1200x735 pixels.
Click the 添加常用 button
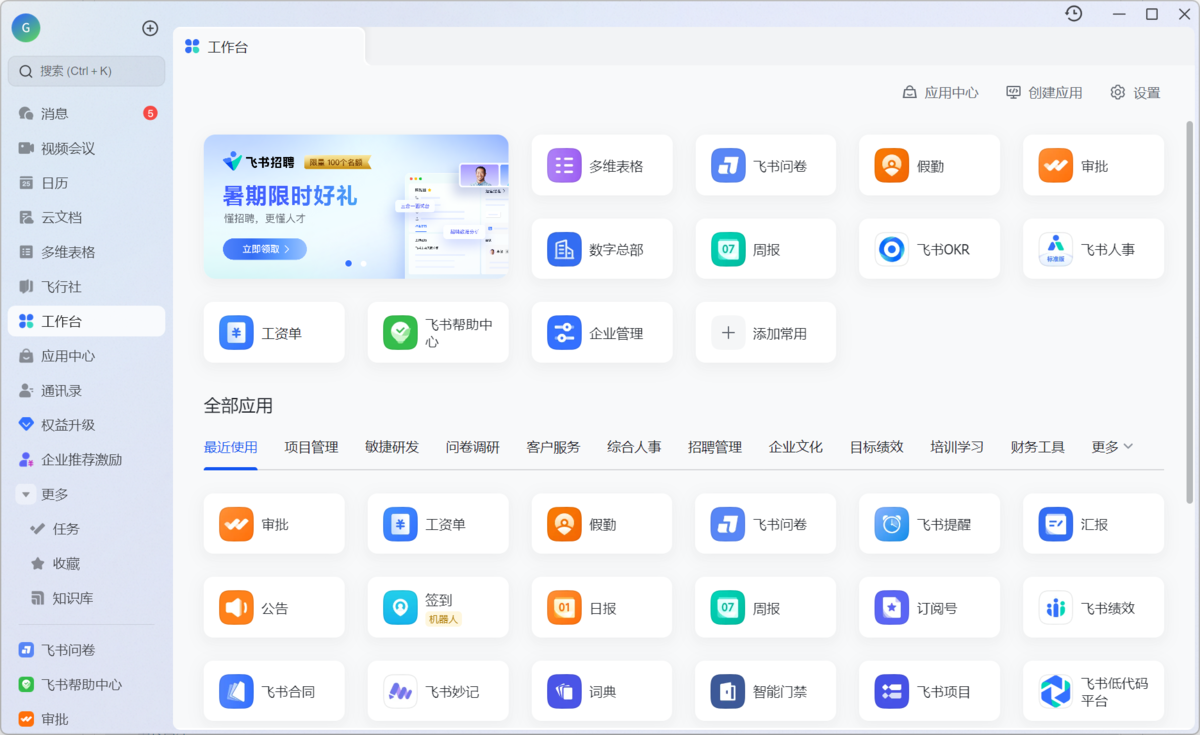766,333
